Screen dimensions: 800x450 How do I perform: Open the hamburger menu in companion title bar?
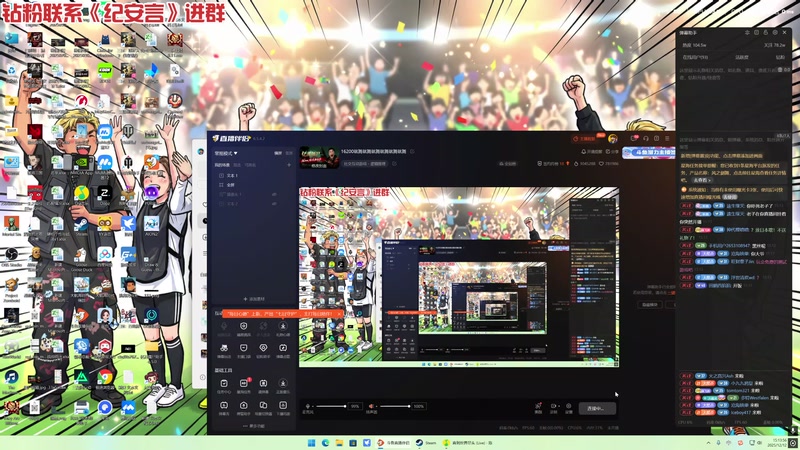pyautogui.click(x=667, y=138)
